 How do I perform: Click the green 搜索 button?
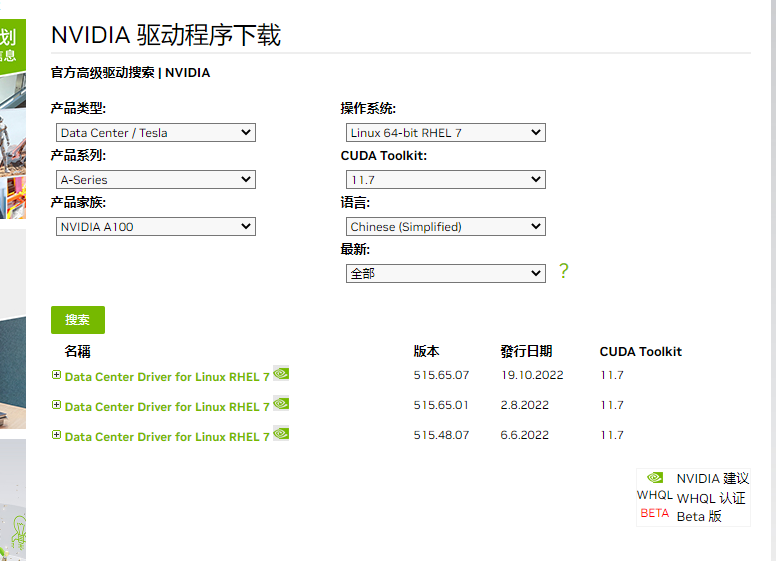coord(78,320)
